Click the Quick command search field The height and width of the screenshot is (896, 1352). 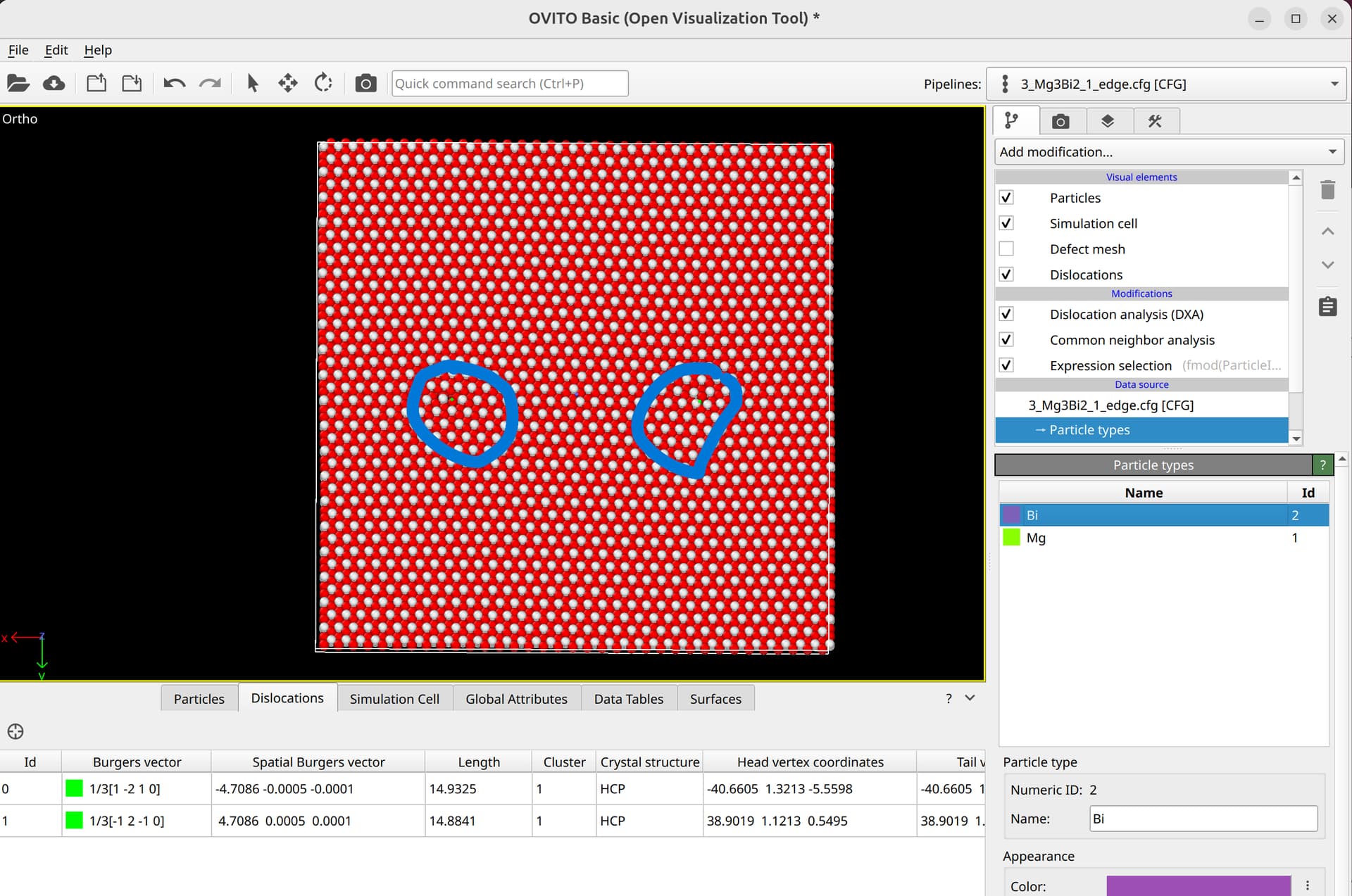click(510, 83)
